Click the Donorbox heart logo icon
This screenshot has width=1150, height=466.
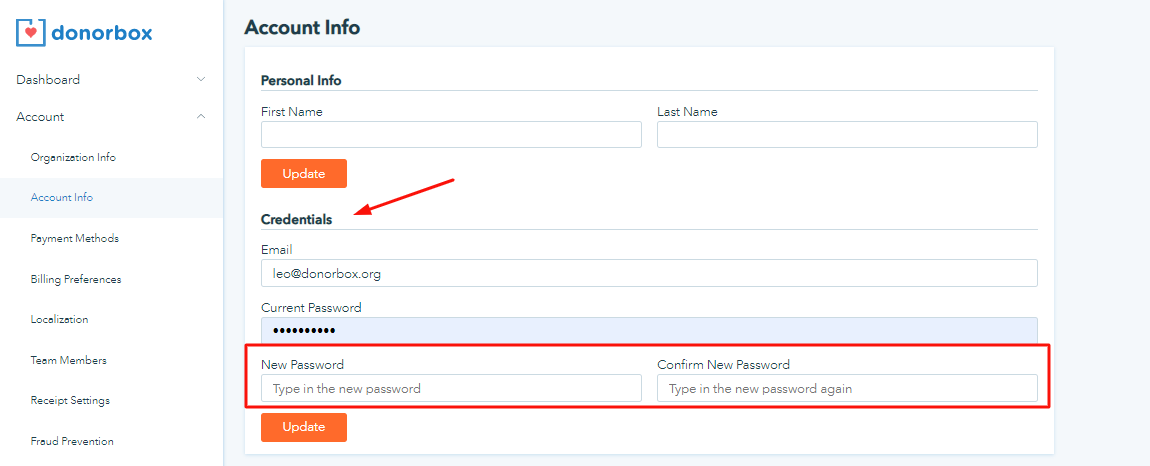click(32, 32)
